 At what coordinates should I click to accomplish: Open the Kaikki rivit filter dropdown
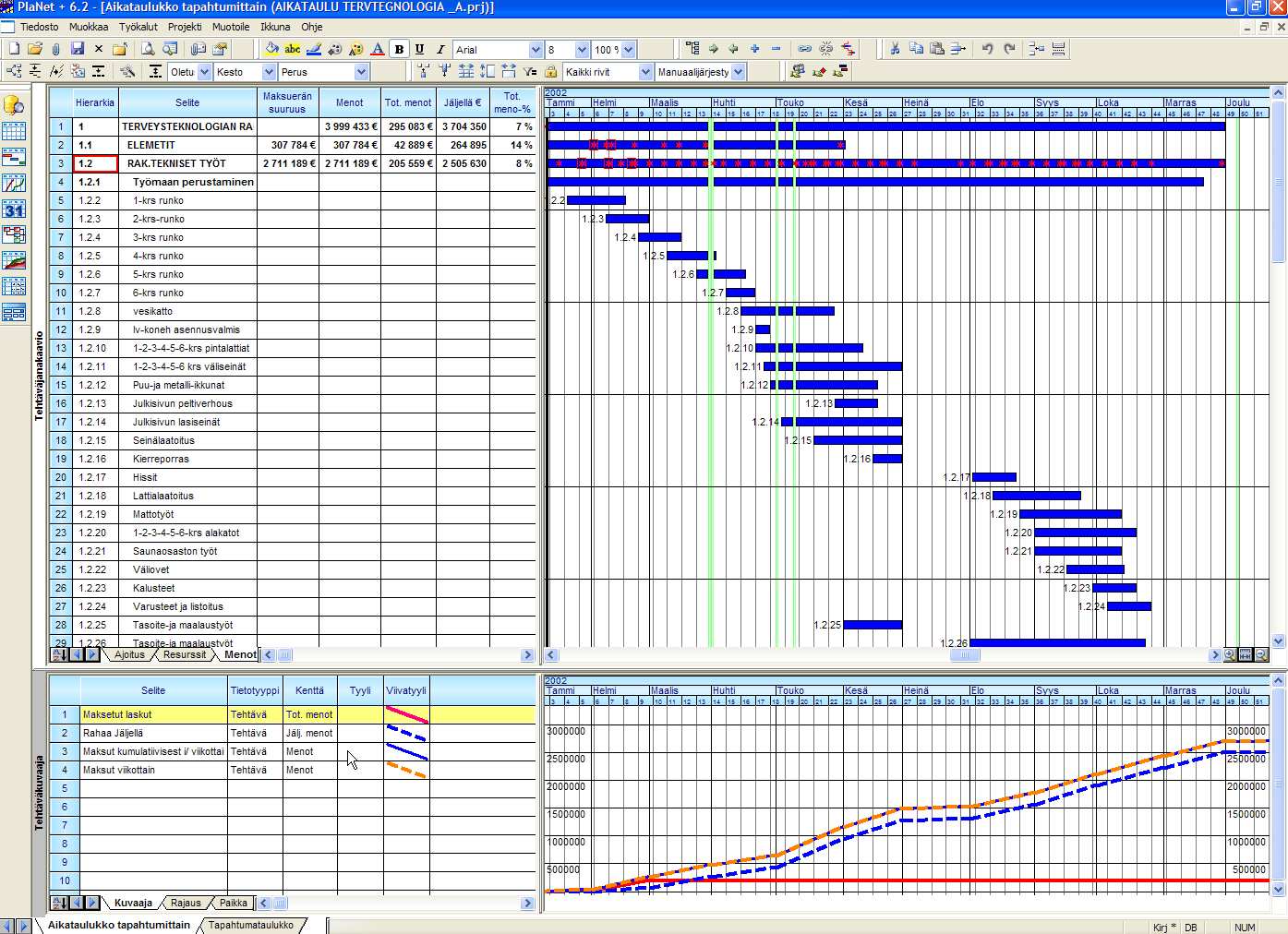[645, 72]
